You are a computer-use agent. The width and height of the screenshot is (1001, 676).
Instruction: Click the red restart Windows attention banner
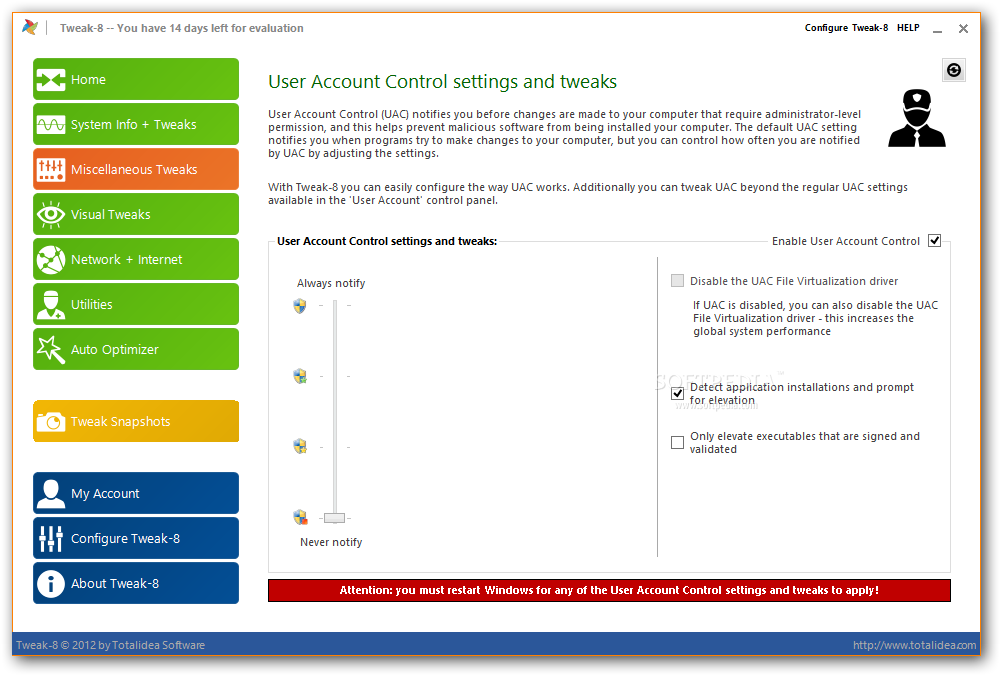pyautogui.click(x=609, y=590)
